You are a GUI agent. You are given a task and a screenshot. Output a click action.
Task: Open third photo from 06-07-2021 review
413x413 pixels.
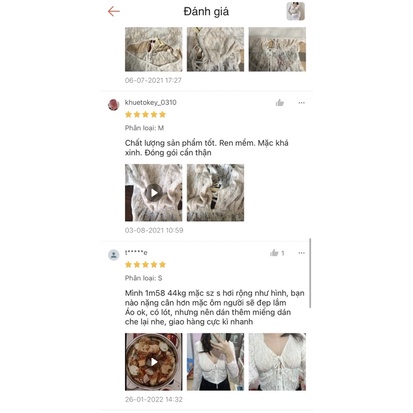(x=277, y=49)
